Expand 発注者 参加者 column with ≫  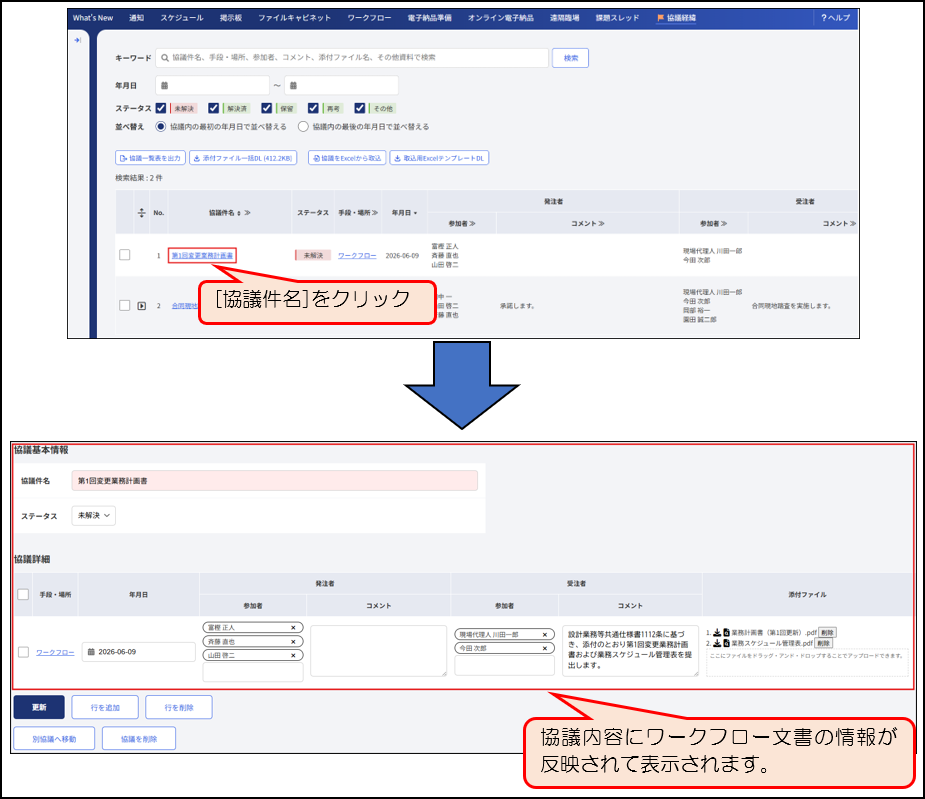coord(473,224)
